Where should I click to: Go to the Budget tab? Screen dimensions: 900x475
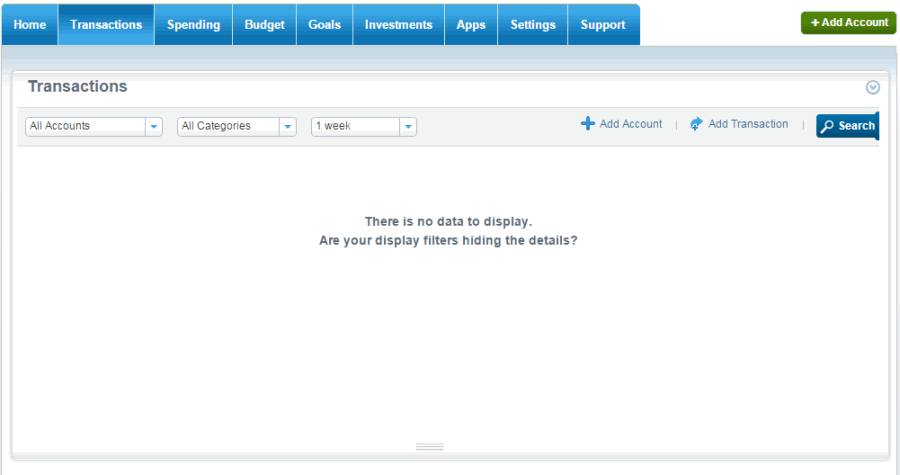coord(265,25)
